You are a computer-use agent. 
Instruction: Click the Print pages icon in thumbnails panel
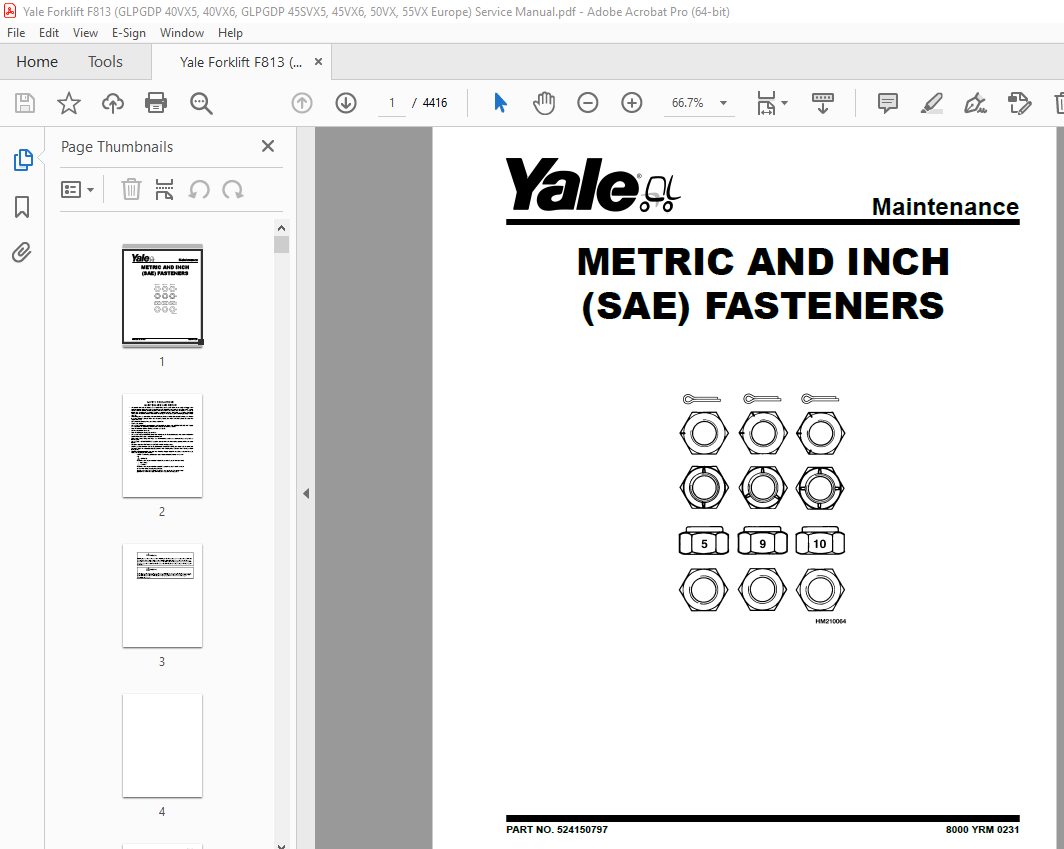(164, 189)
